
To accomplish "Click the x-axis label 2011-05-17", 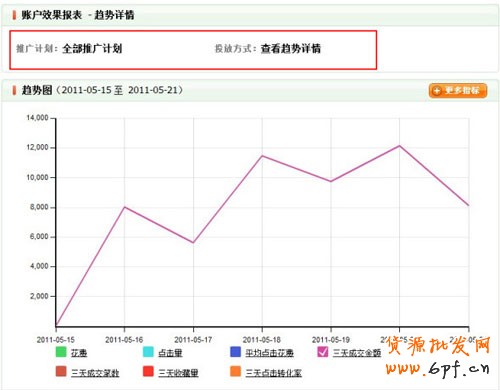I will pos(193,340).
